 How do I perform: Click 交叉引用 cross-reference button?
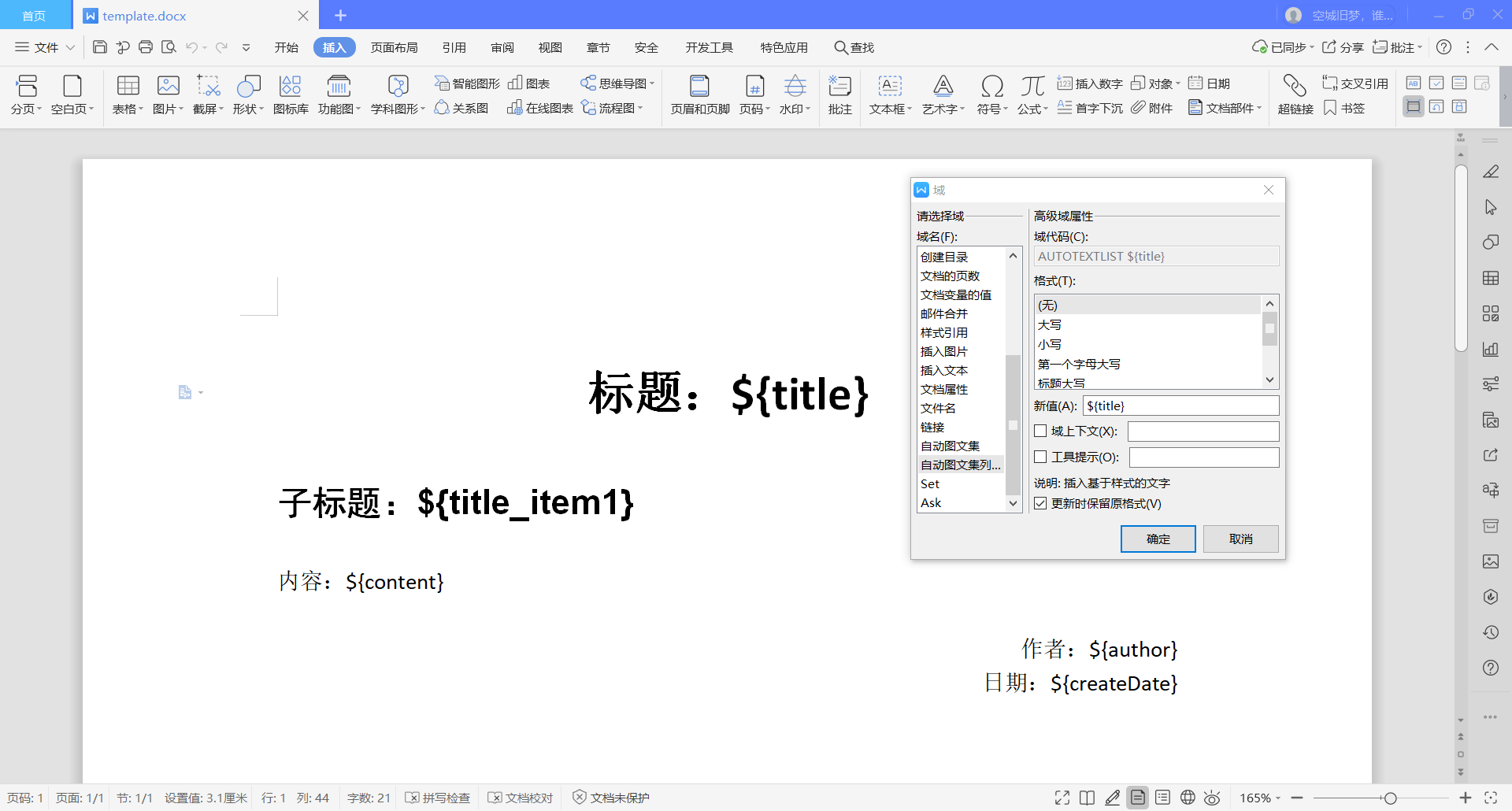tap(1355, 83)
